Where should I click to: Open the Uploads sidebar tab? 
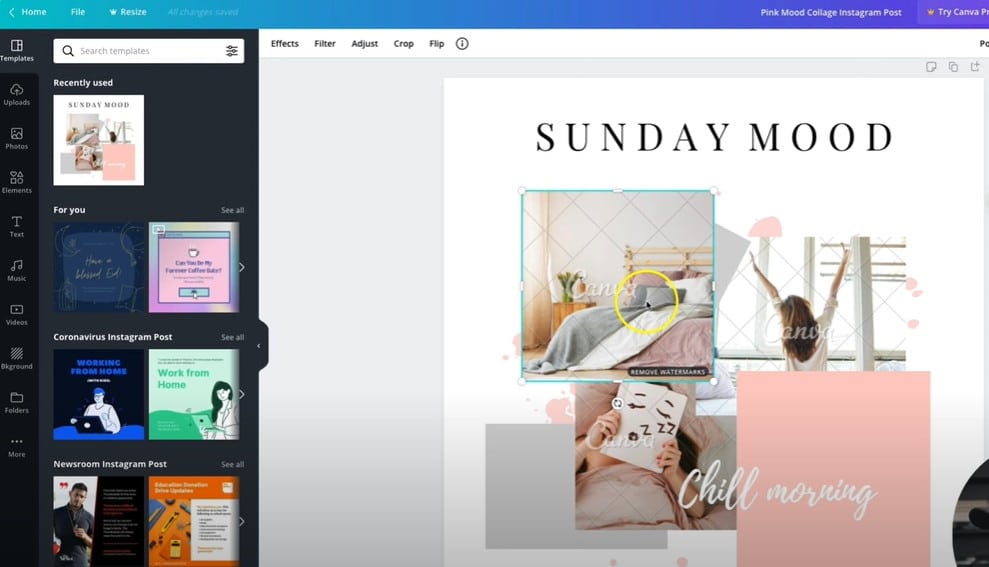tap(17, 95)
